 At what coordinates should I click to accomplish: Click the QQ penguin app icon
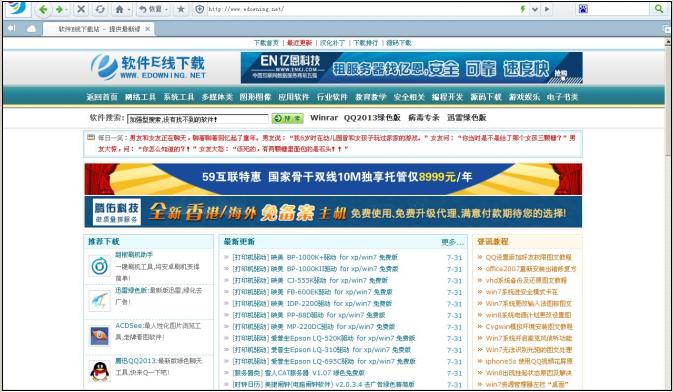point(100,371)
